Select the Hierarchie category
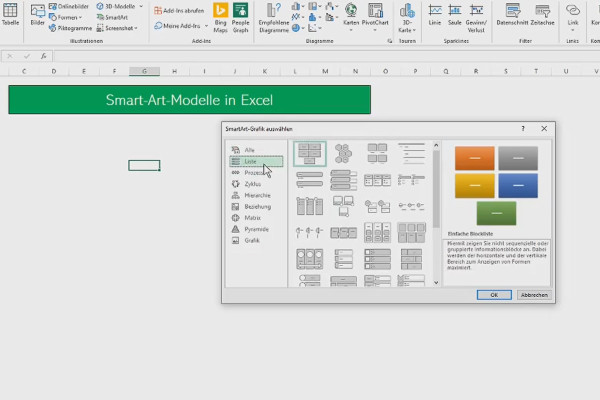 click(256, 195)
